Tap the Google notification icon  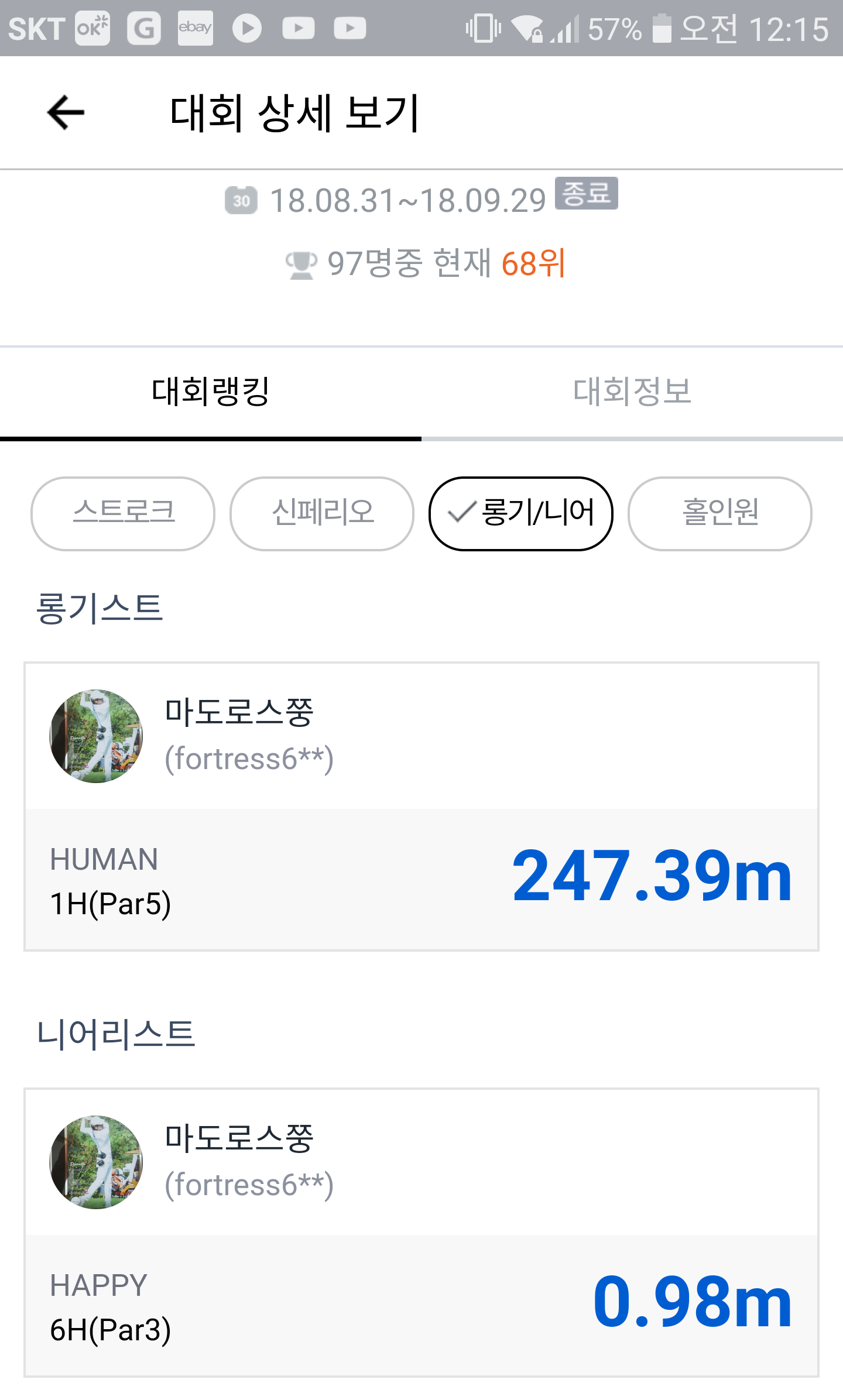(144, 28)
